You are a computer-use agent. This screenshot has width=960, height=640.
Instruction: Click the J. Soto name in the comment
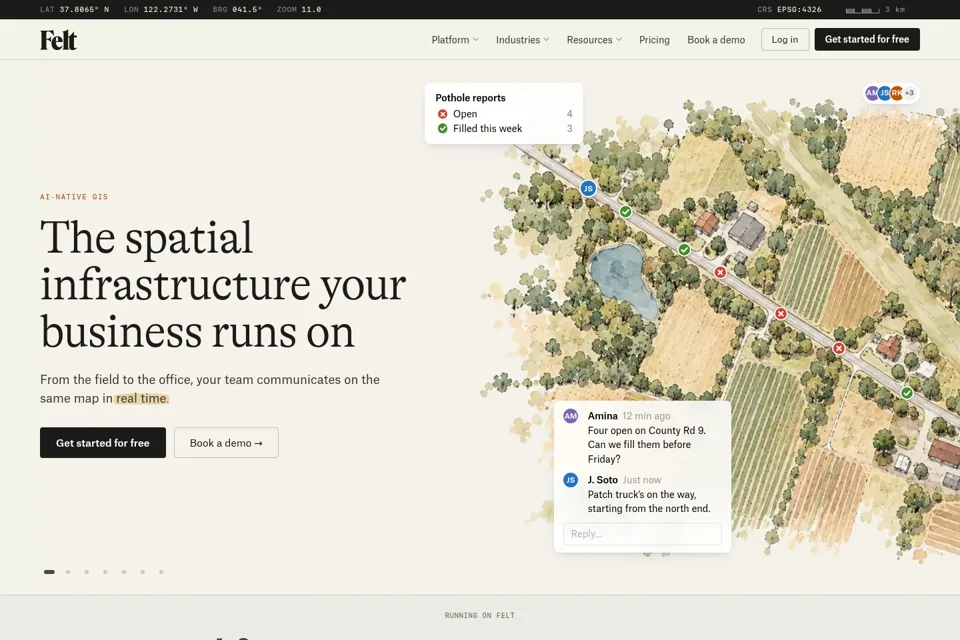pyautogui.click(x=602, y=480)
